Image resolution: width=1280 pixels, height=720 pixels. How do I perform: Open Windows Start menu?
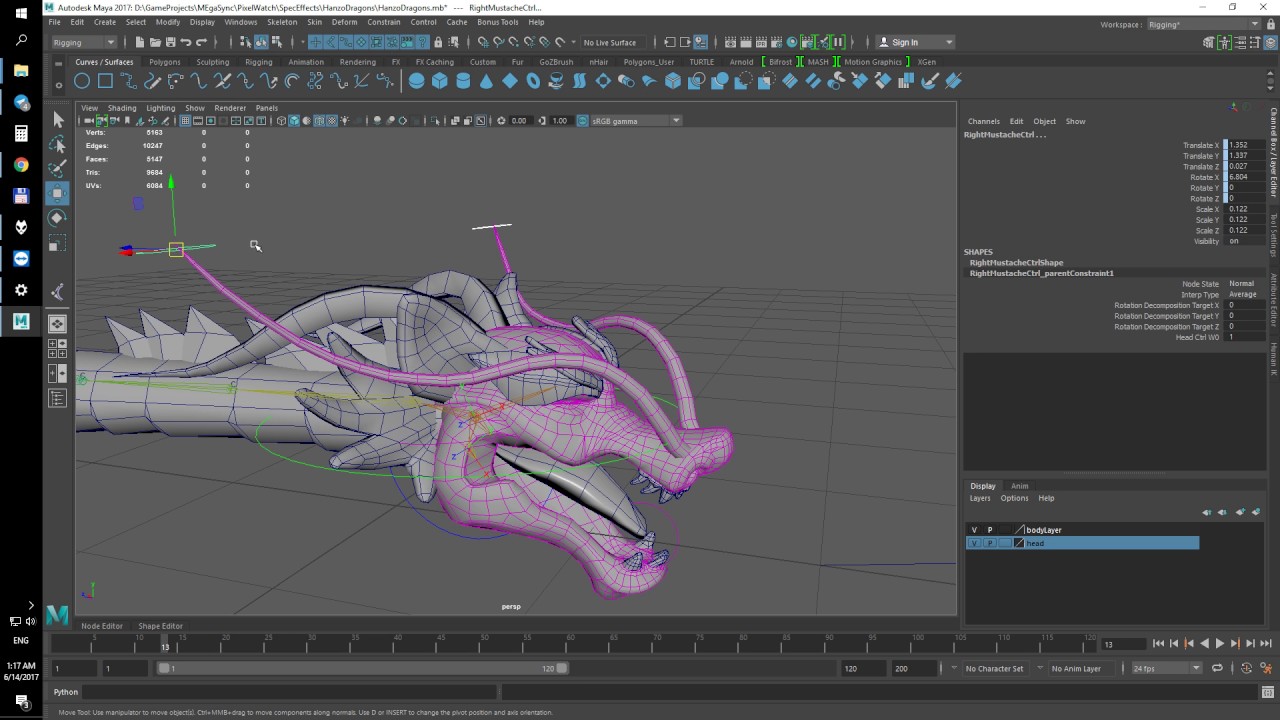[x=21, y=14]
